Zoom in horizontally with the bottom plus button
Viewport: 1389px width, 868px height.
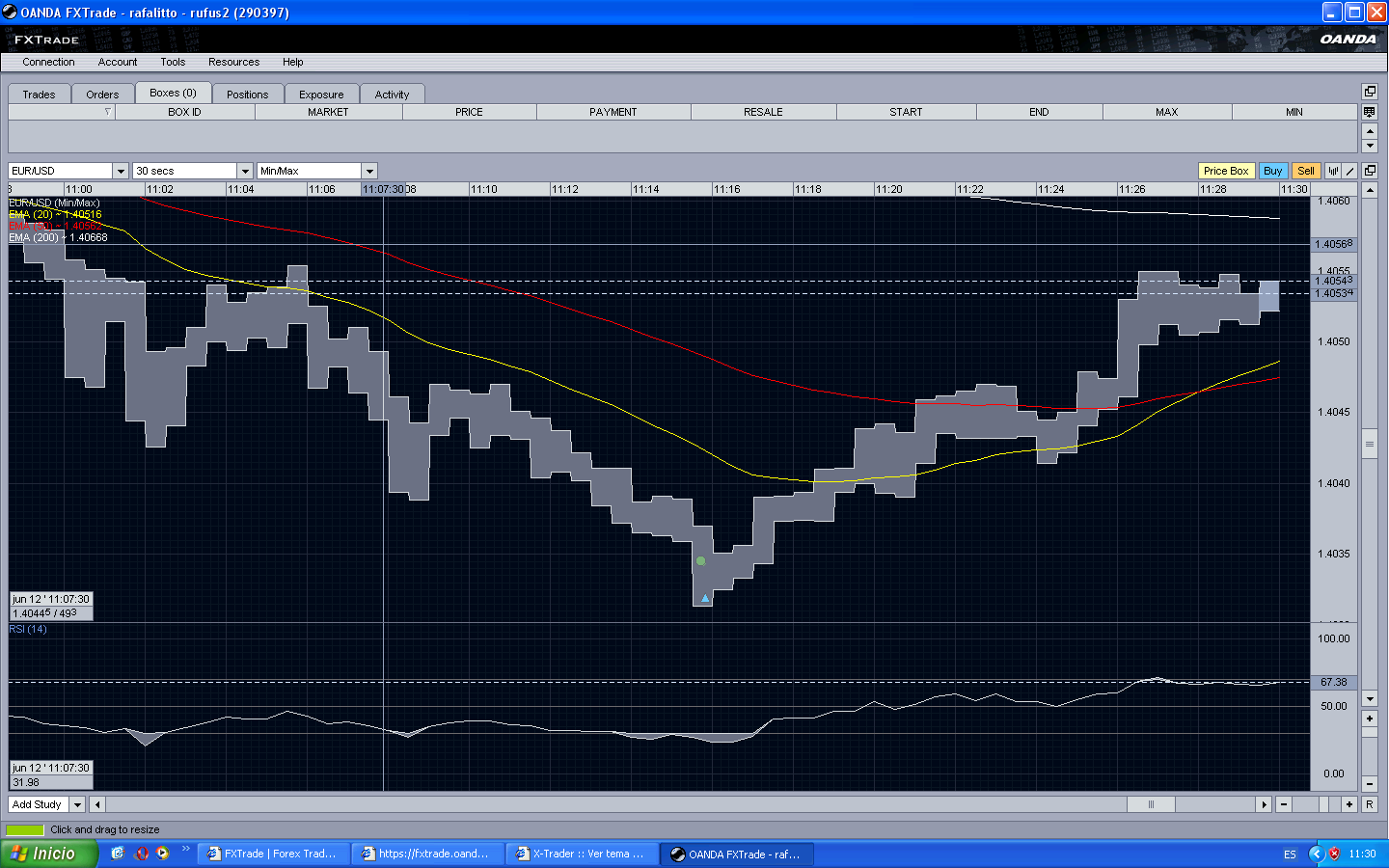[x=1349, y=804]
